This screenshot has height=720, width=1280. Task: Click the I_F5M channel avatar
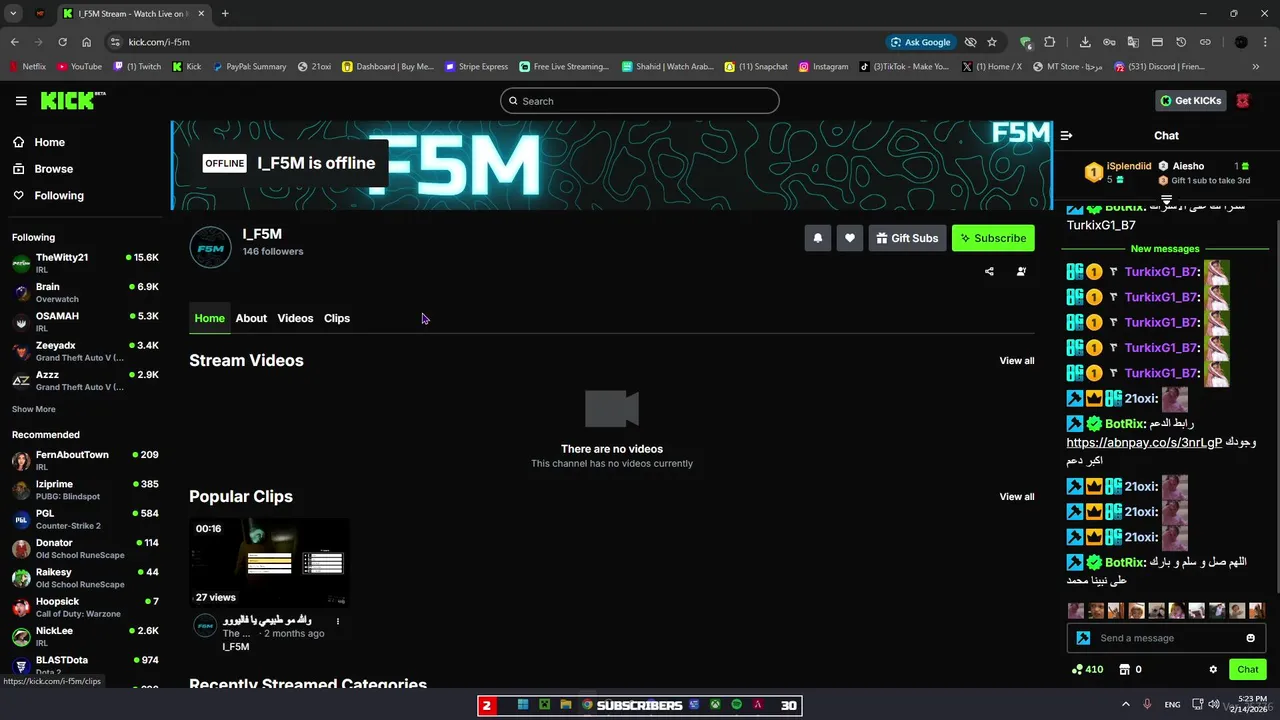211,248
